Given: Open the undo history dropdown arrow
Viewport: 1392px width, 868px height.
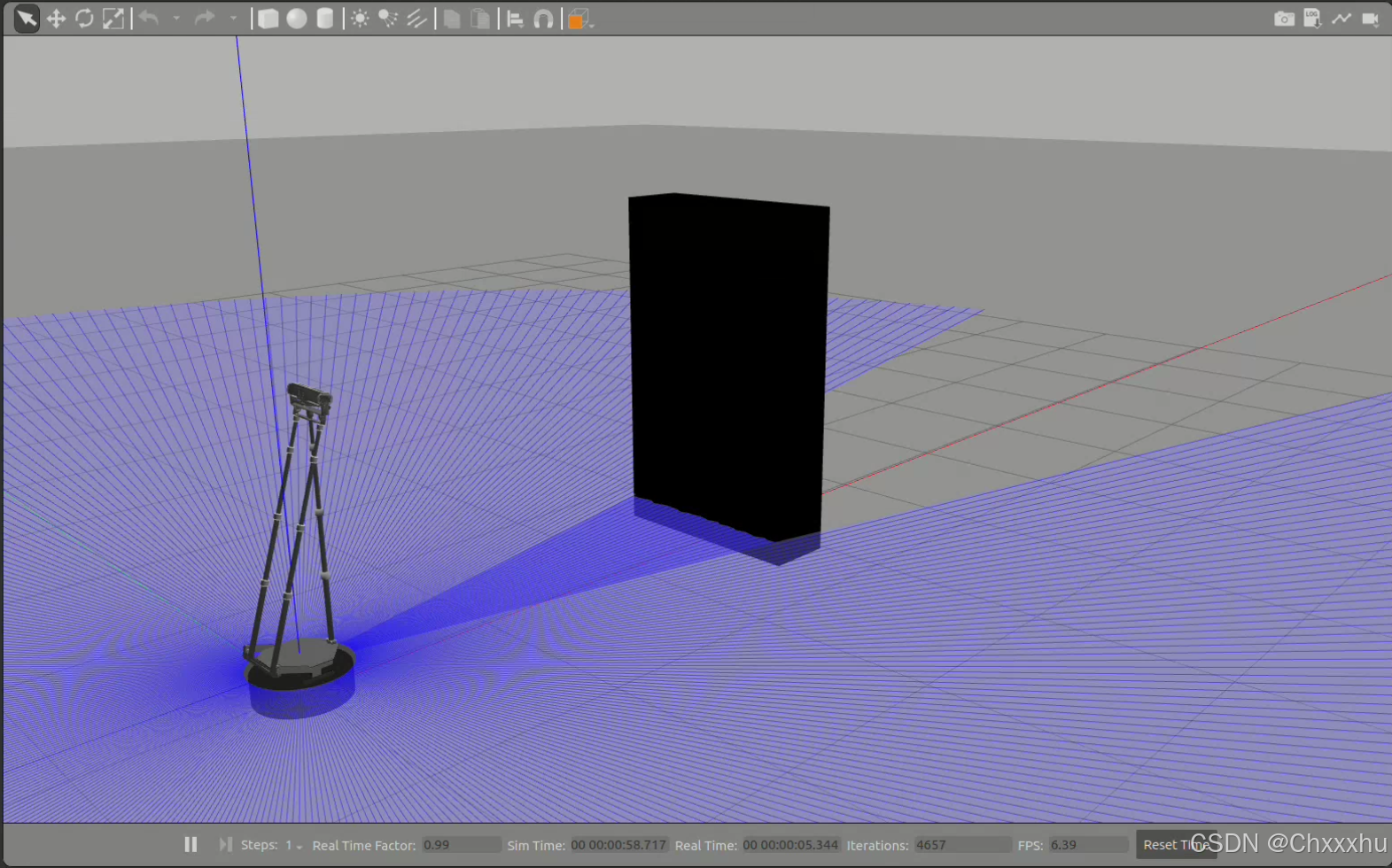Looking at the screenshot, I should coord(176,19).
